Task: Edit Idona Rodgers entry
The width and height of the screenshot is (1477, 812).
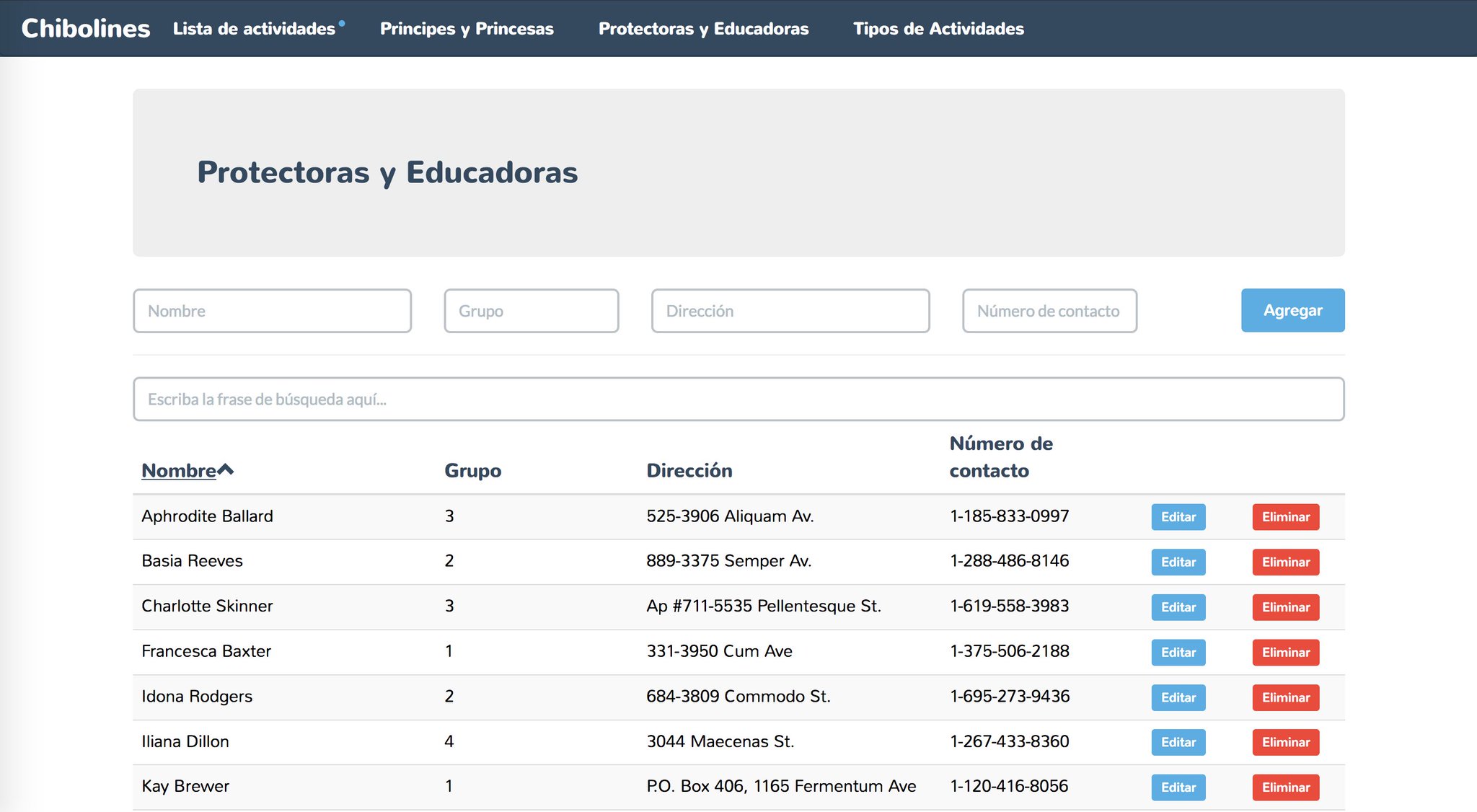Action: [1178, 697]
